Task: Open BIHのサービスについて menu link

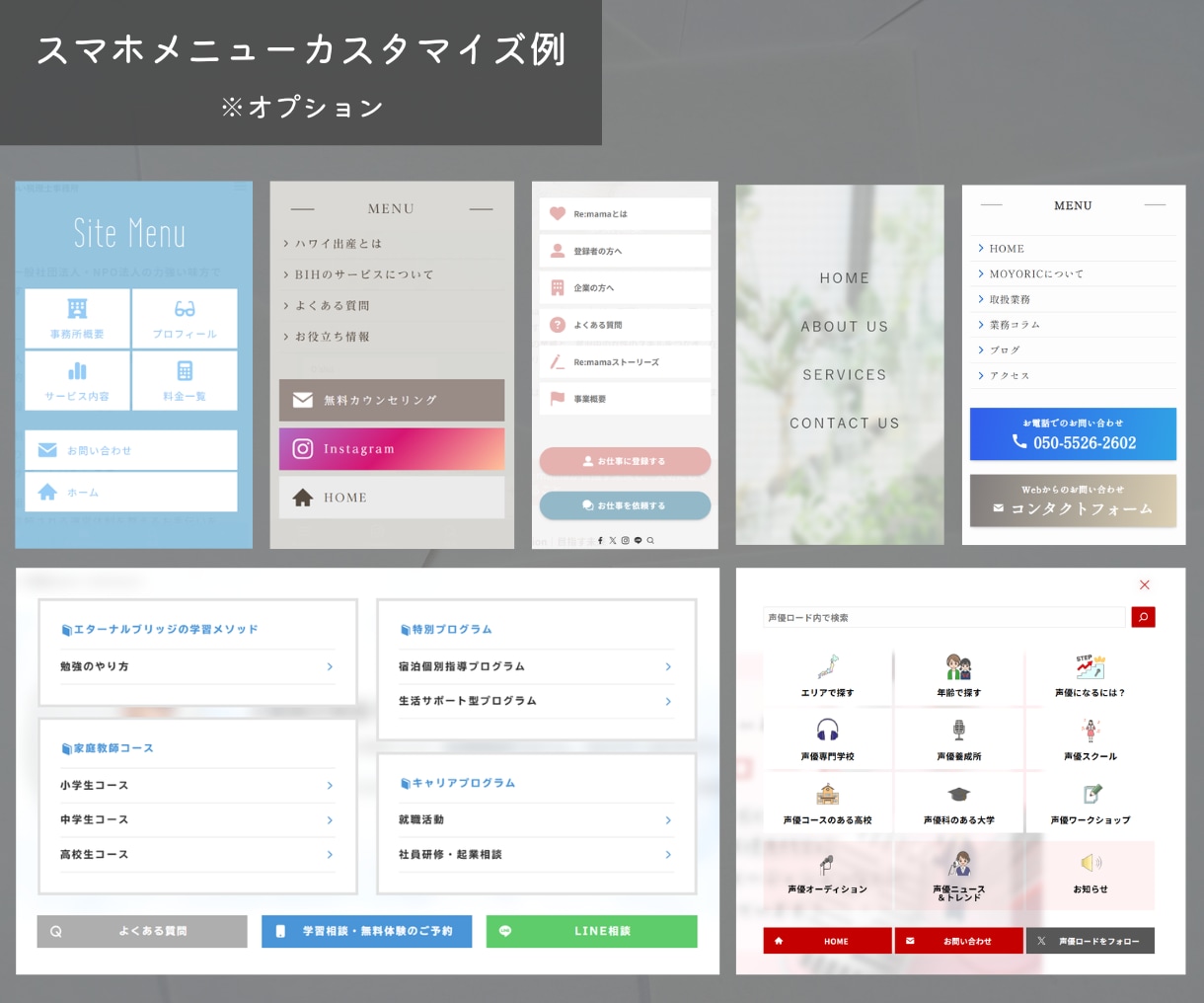Action: 363,274
